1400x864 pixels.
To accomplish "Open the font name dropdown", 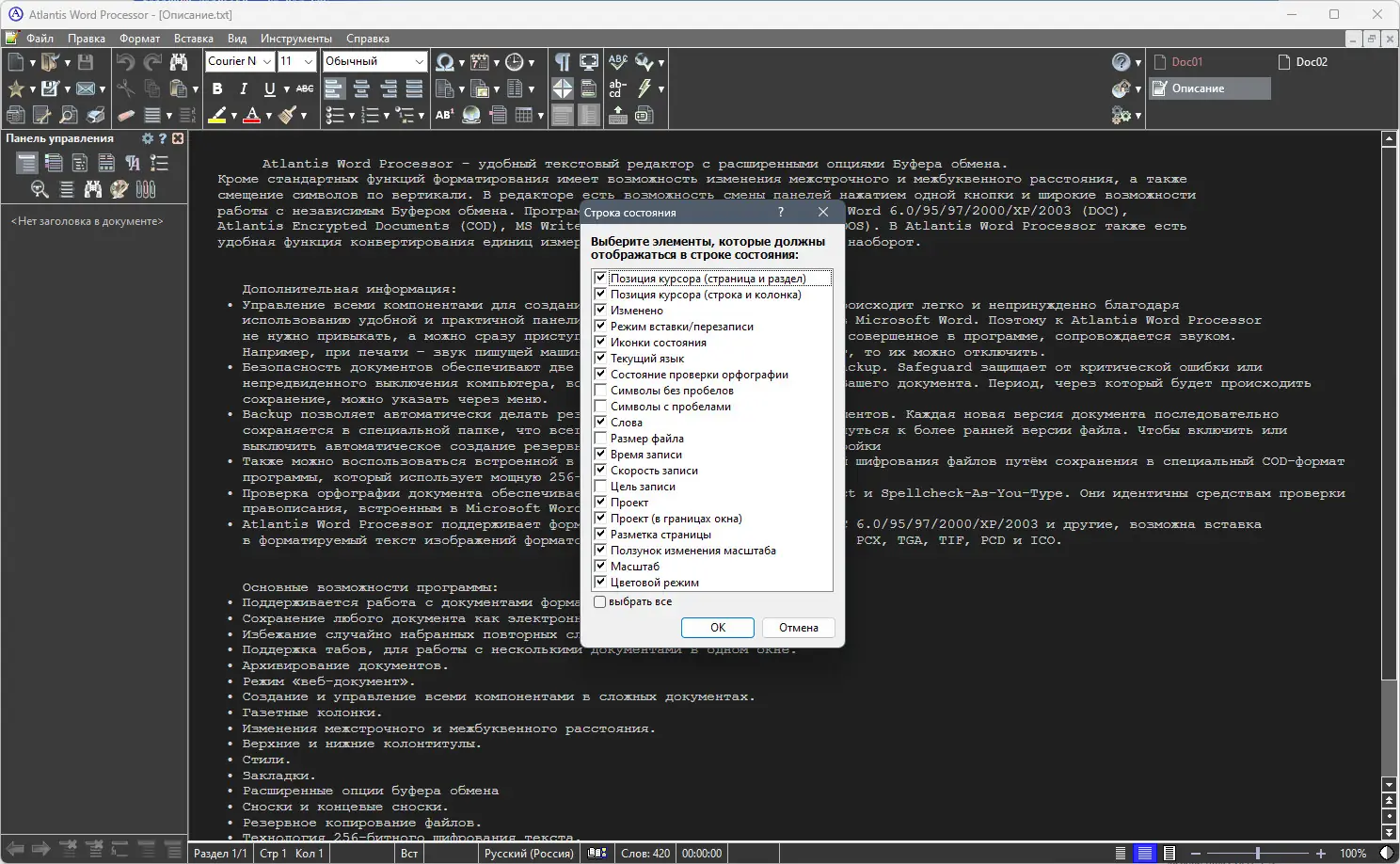I will pyautogui.click(x=266, y=61).
